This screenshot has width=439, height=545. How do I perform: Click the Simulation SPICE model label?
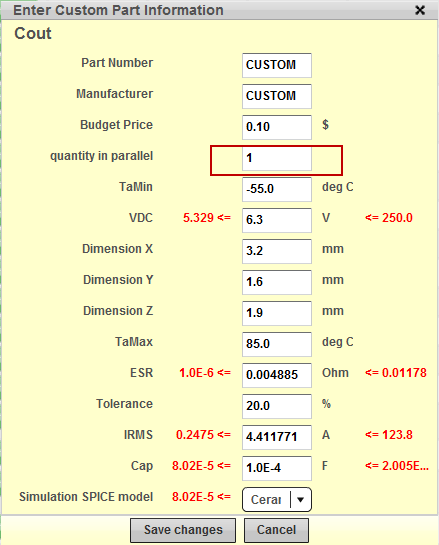(86, 497)
